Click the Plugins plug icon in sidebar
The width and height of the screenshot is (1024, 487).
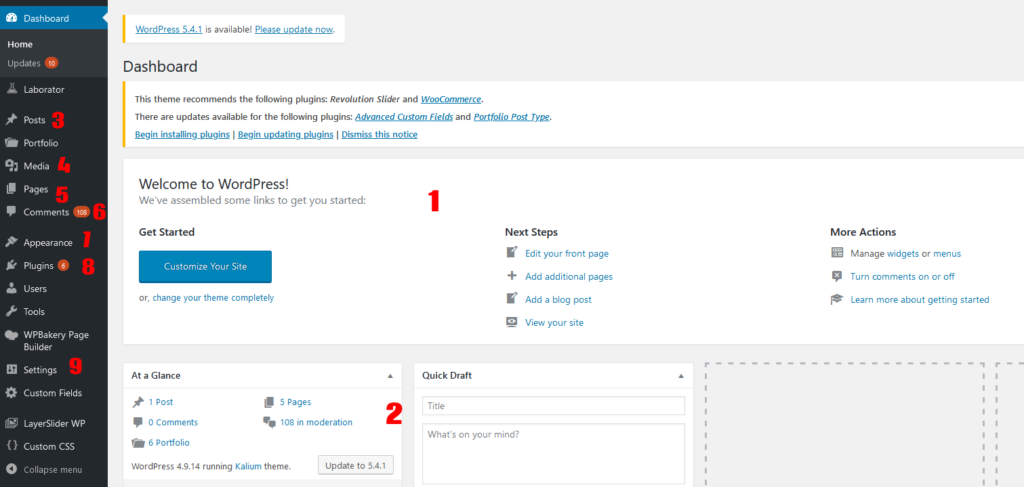pyautogui.click(x=10, y=266)
